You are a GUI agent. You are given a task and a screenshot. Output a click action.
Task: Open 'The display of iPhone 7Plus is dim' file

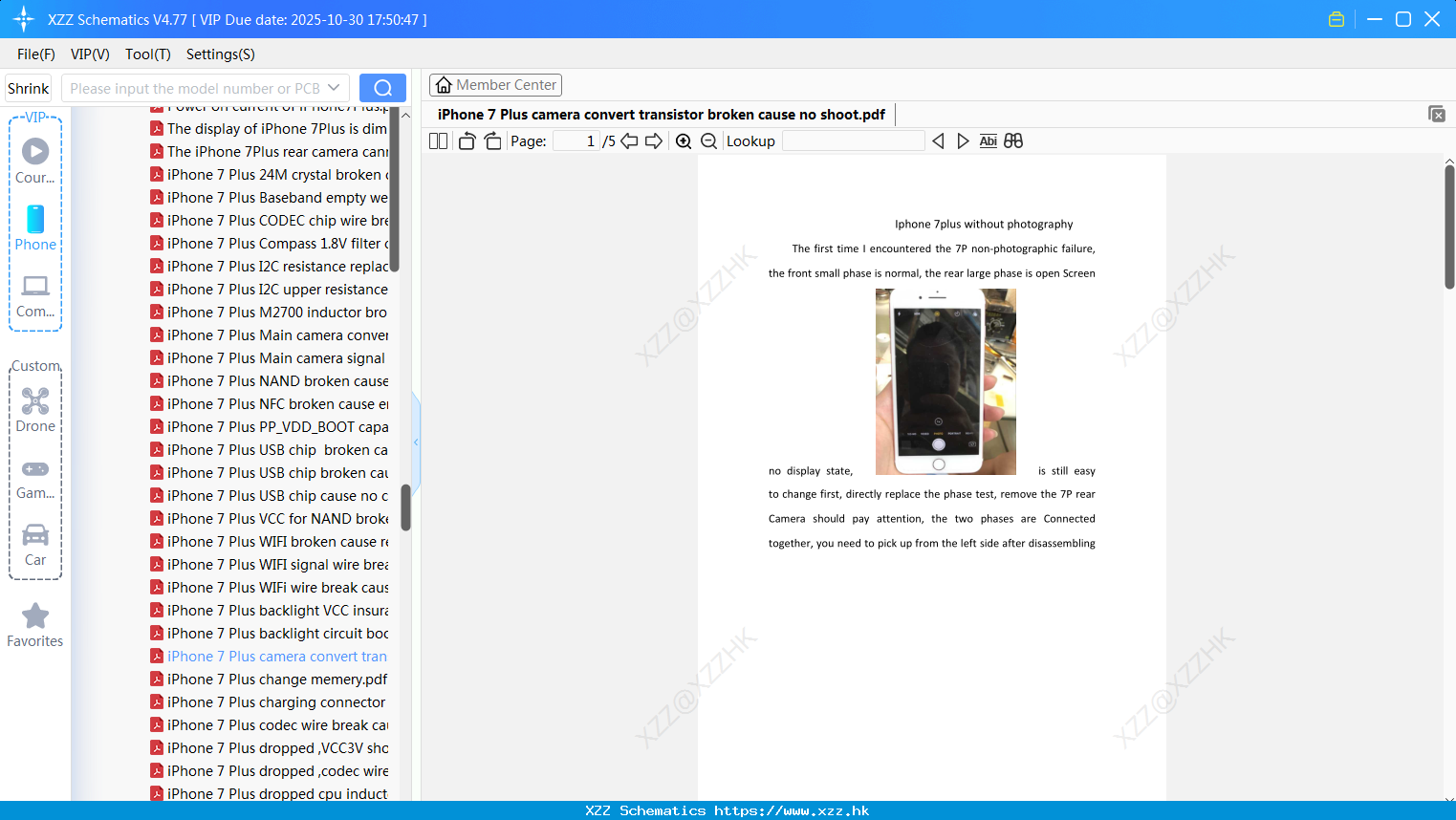tap(270, 129)
